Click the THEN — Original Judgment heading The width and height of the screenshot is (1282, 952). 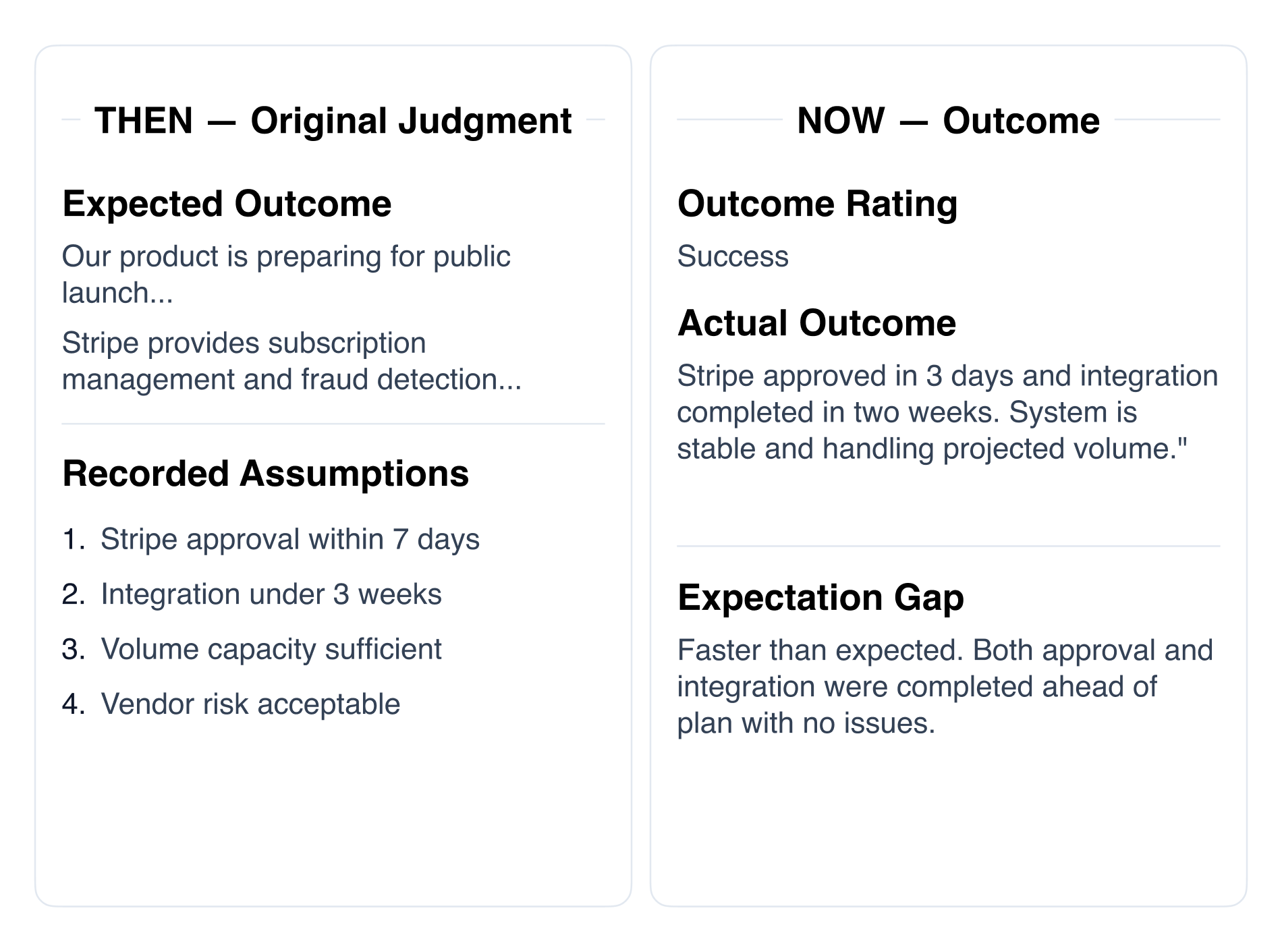333,121
